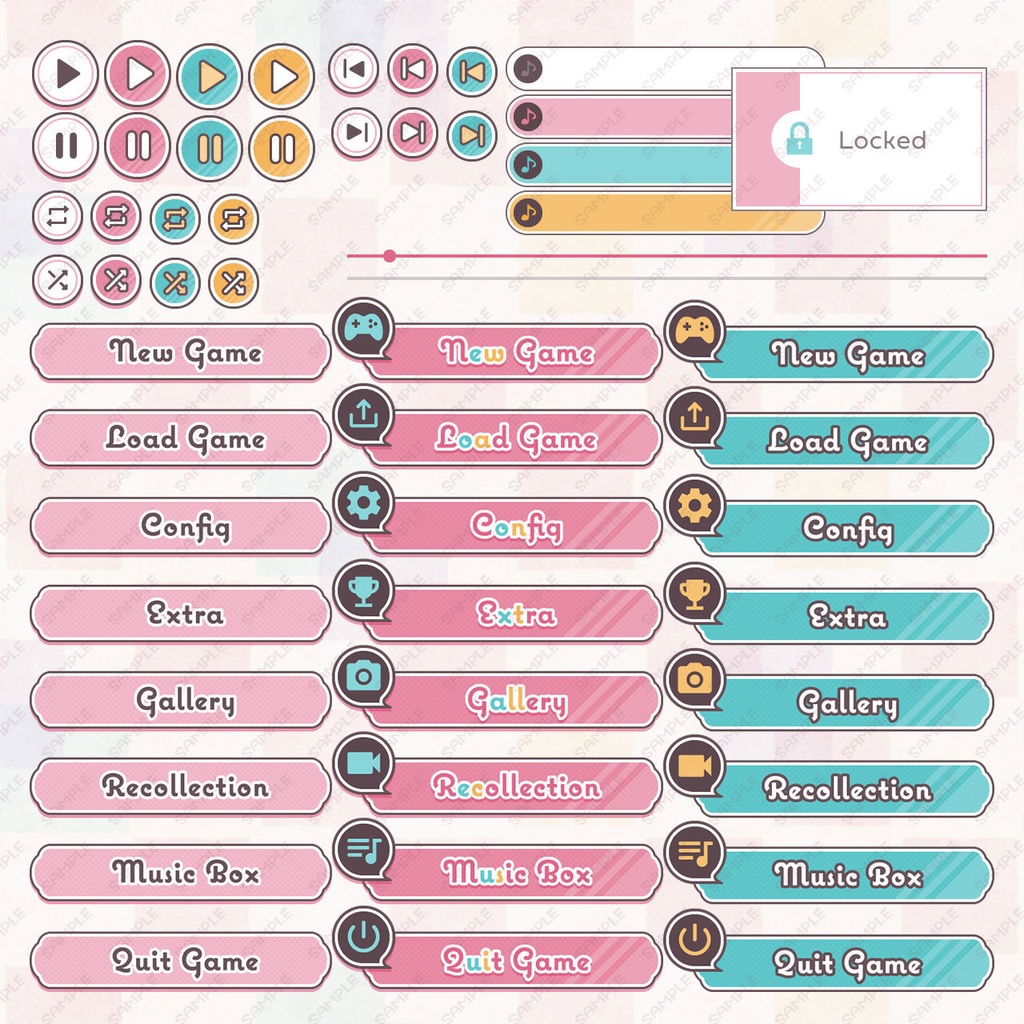Click the teal video camera icon bubble
1024x1024 pixels.
[x=363, y=764]
